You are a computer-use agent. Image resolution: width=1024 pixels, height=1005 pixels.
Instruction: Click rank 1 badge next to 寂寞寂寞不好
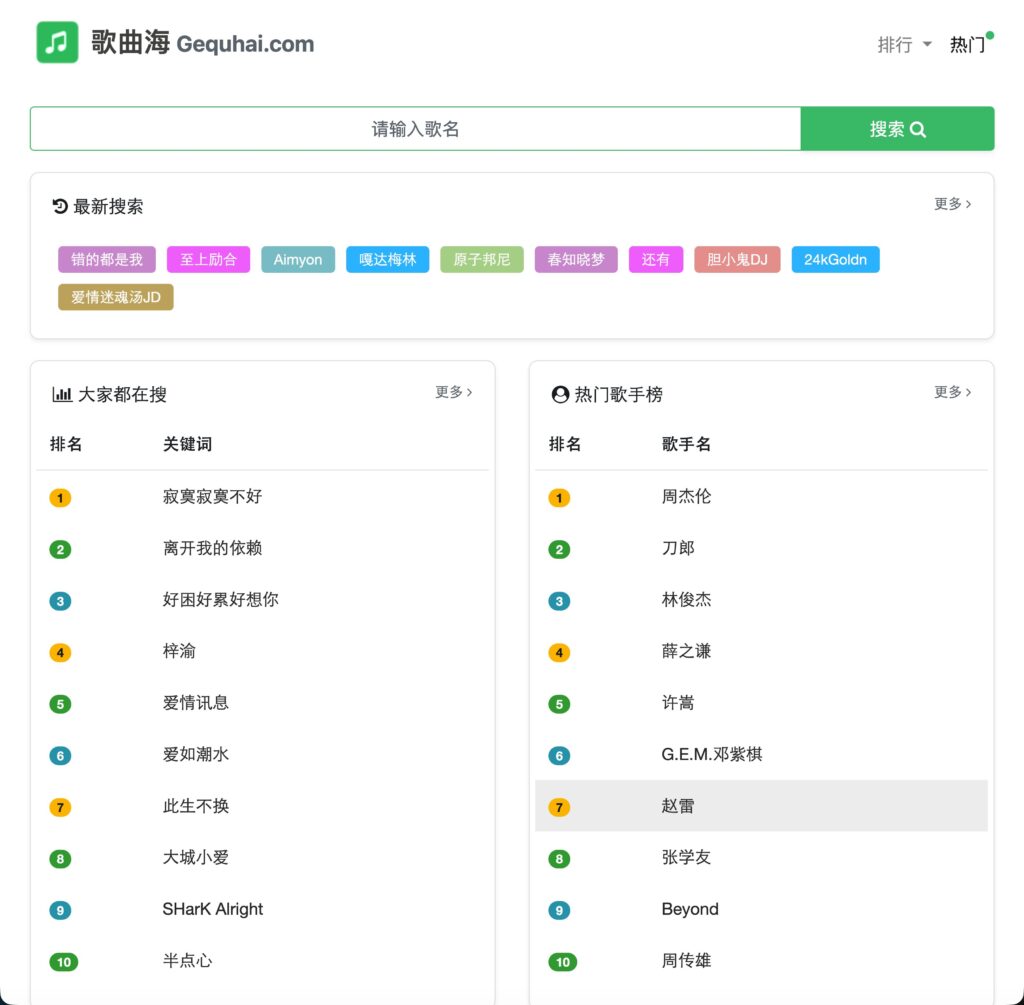pos(60,498)
